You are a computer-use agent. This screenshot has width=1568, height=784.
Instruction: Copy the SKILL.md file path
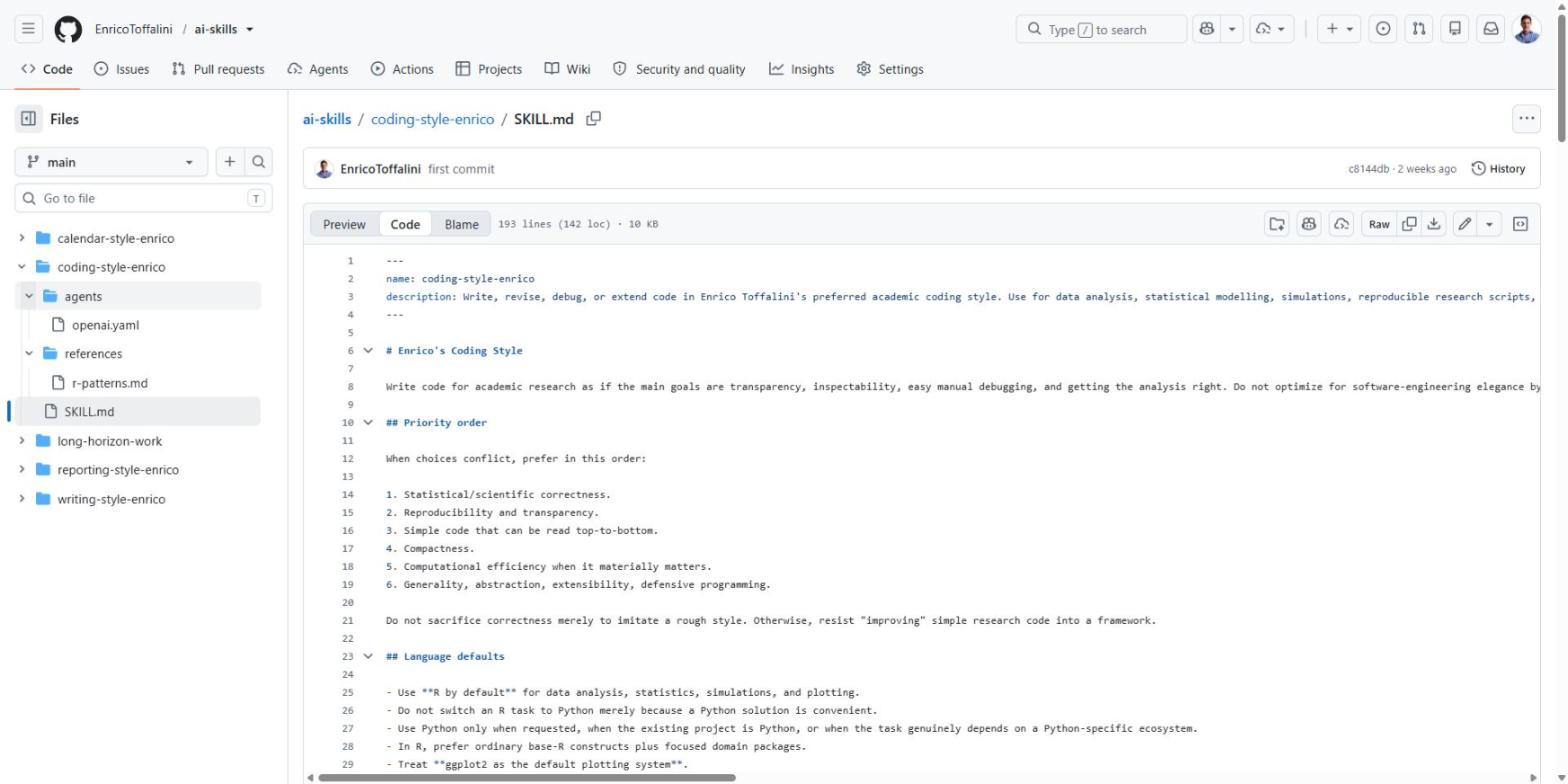pos(593,119)
